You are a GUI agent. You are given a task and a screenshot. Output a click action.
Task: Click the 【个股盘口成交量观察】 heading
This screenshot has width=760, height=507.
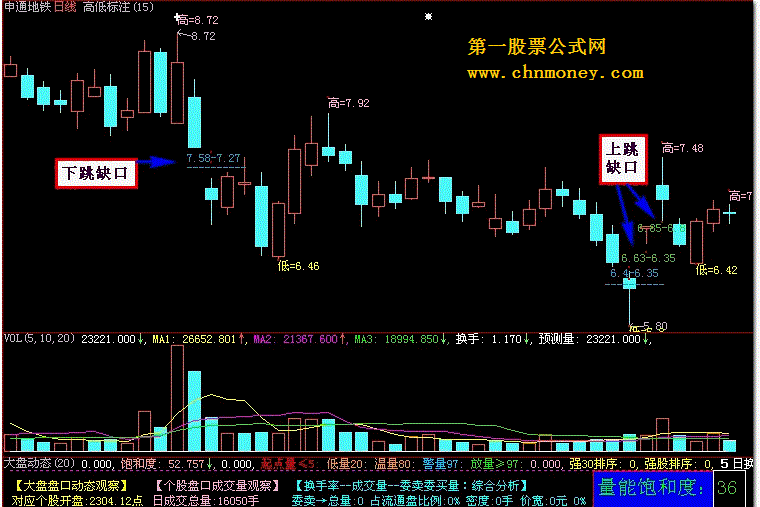[218, 486]
